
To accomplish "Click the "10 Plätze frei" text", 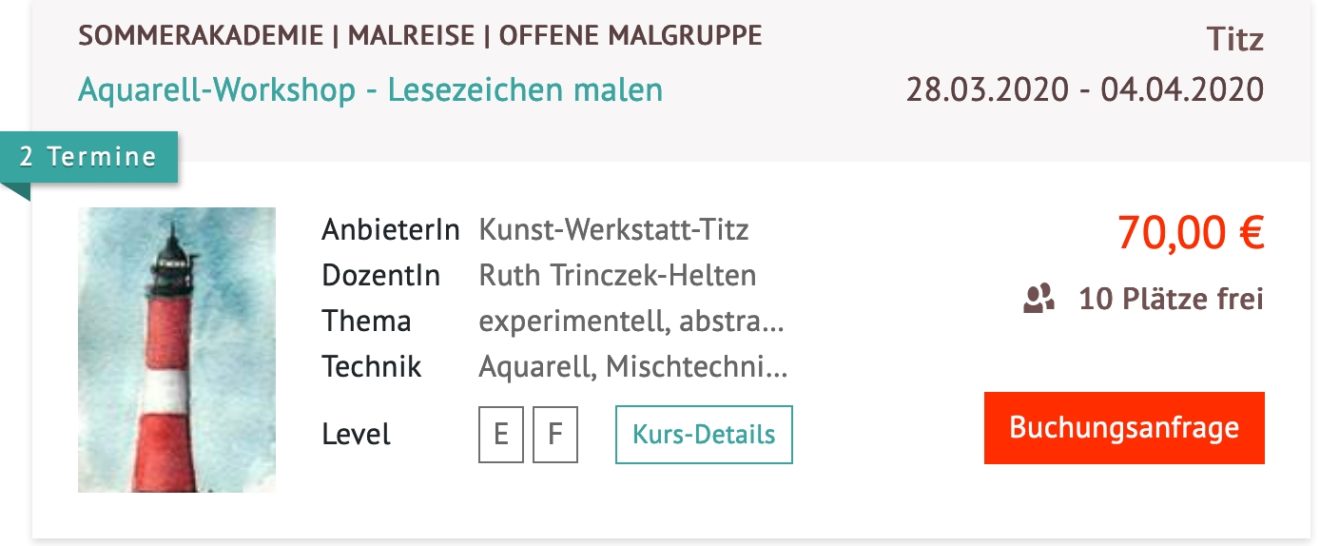I will click(x=1170, y=298).
